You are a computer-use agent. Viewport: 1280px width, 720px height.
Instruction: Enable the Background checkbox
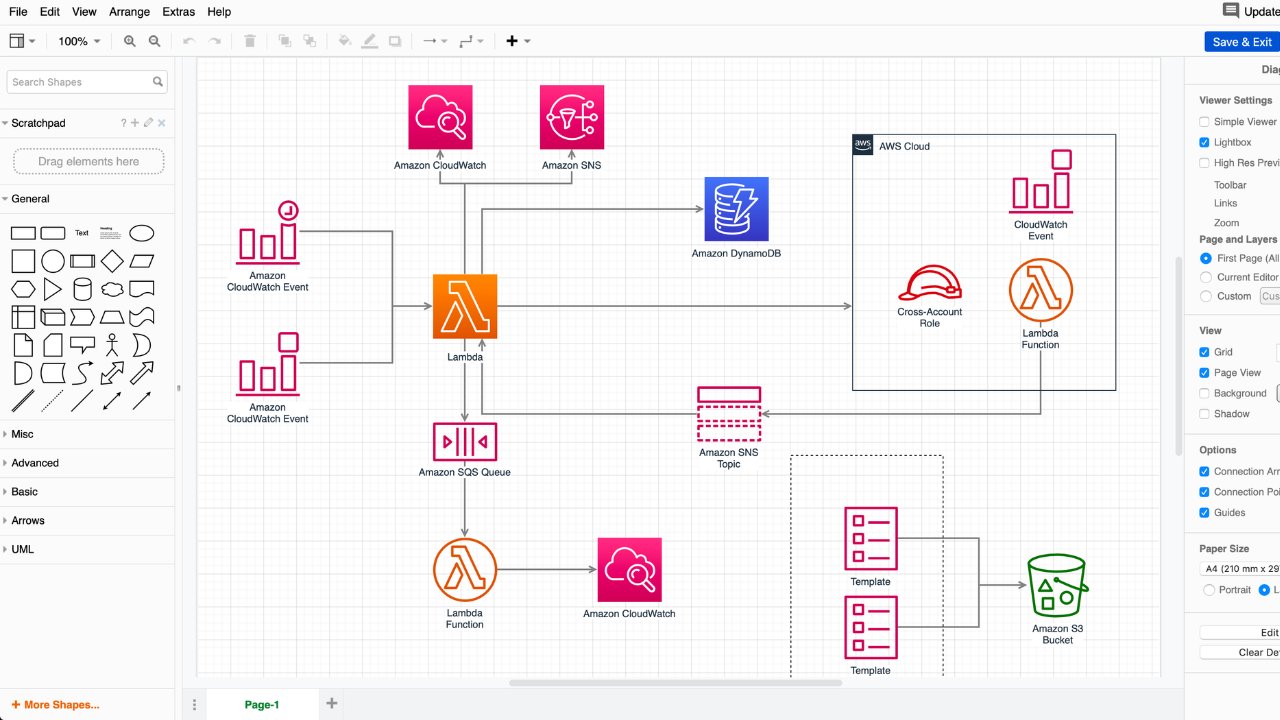(1204, 393)
